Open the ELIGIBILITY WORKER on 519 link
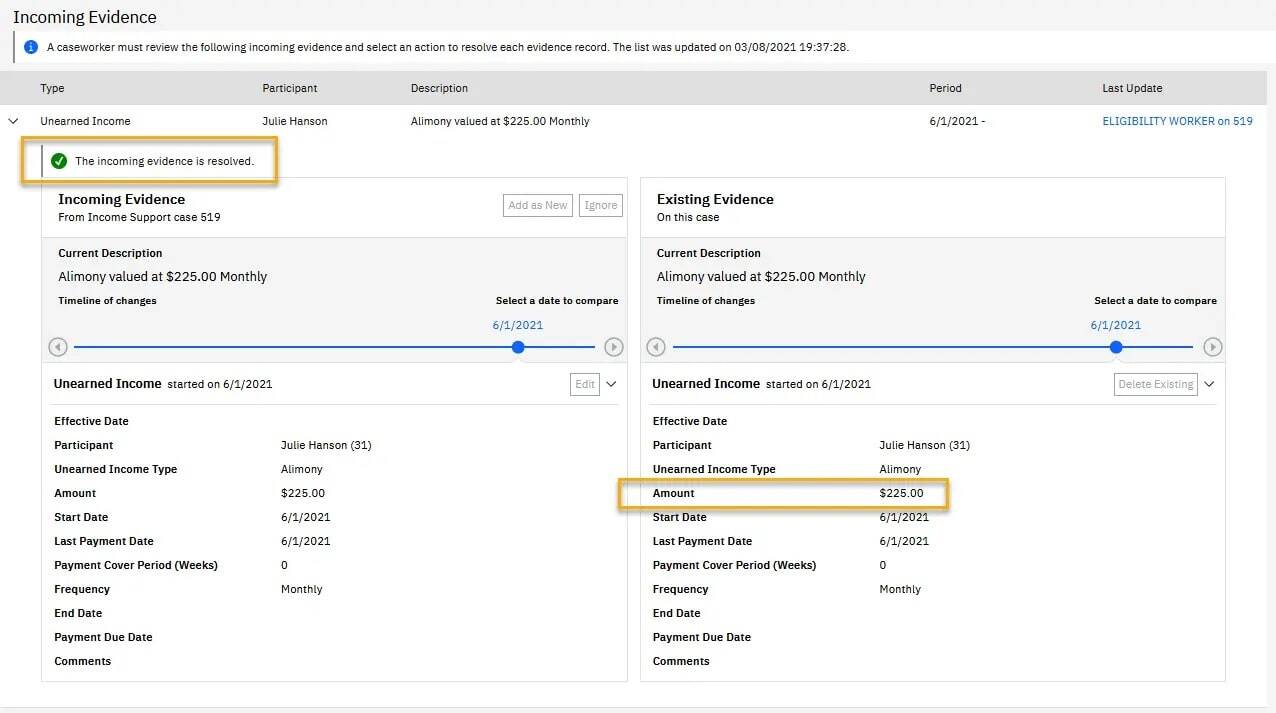The image size is (1276, 713). (x=1177, y=121)
